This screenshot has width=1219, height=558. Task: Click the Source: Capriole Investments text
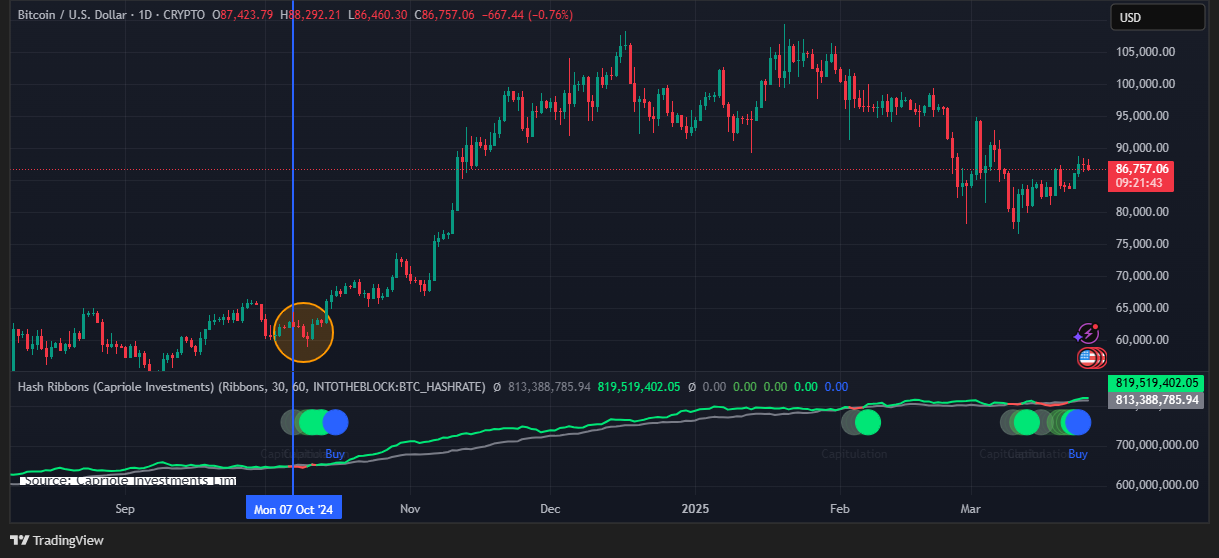click(129, 481)
